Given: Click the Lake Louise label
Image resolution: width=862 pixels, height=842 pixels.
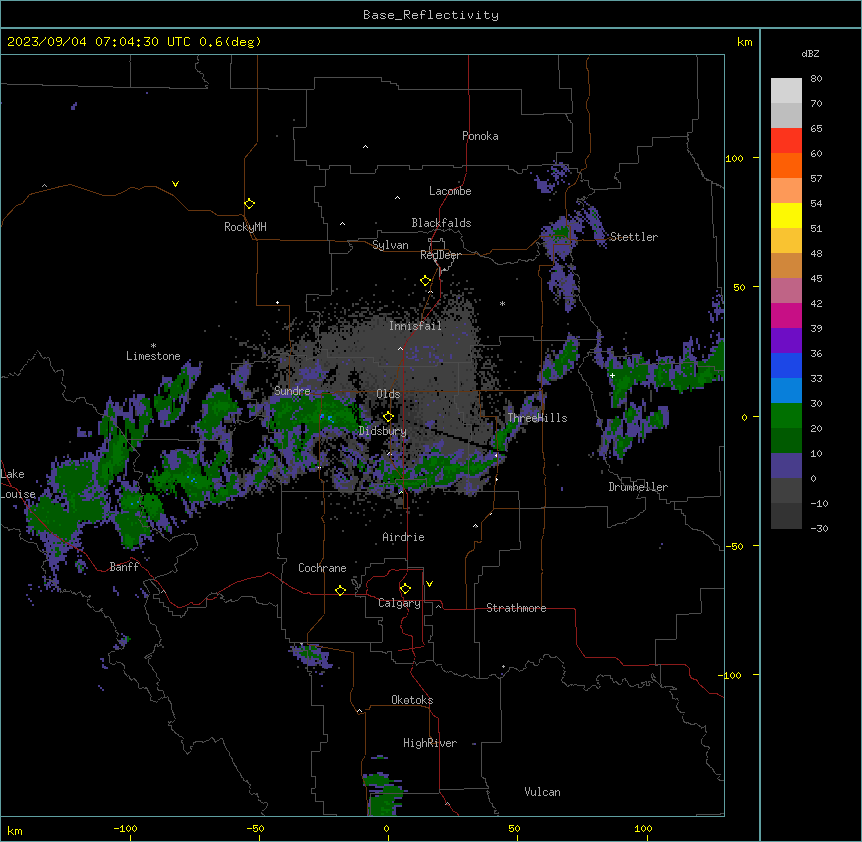Looking at the screenshot, I should click(x=16, y=484).
